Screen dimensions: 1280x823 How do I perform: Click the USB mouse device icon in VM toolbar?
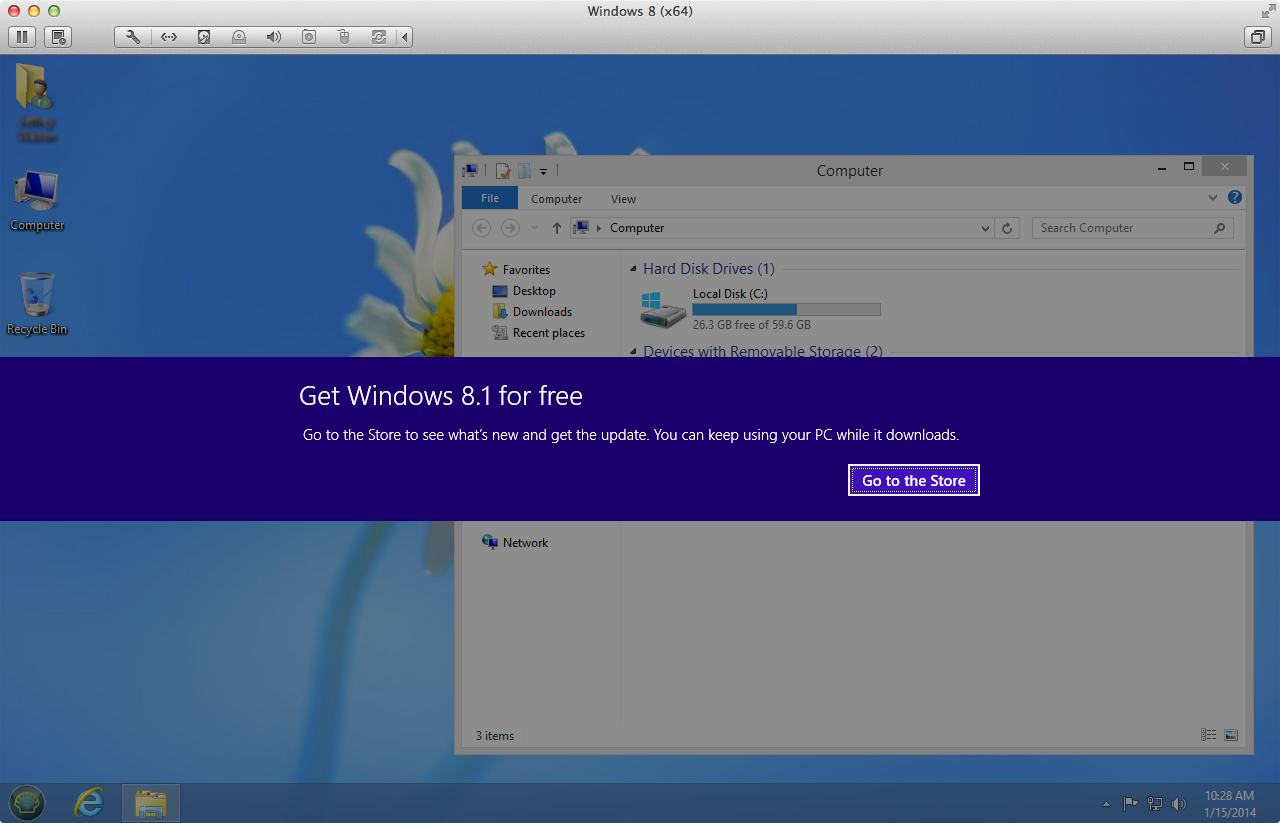(x=344, y=37)
